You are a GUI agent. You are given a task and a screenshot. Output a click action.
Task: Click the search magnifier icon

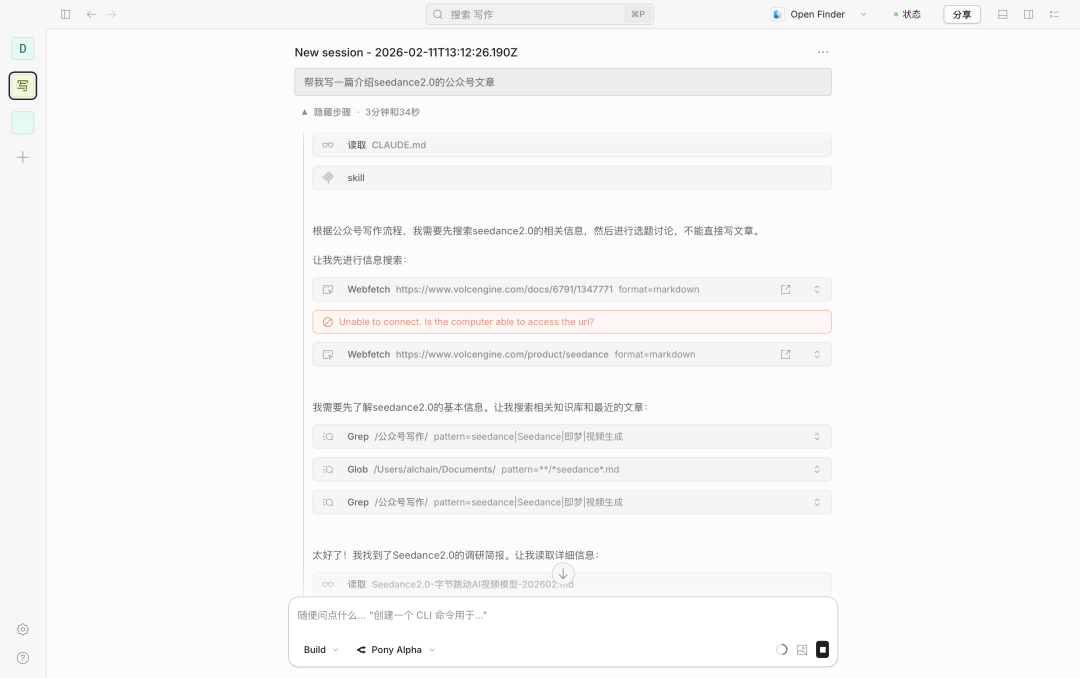click(437, 14)
